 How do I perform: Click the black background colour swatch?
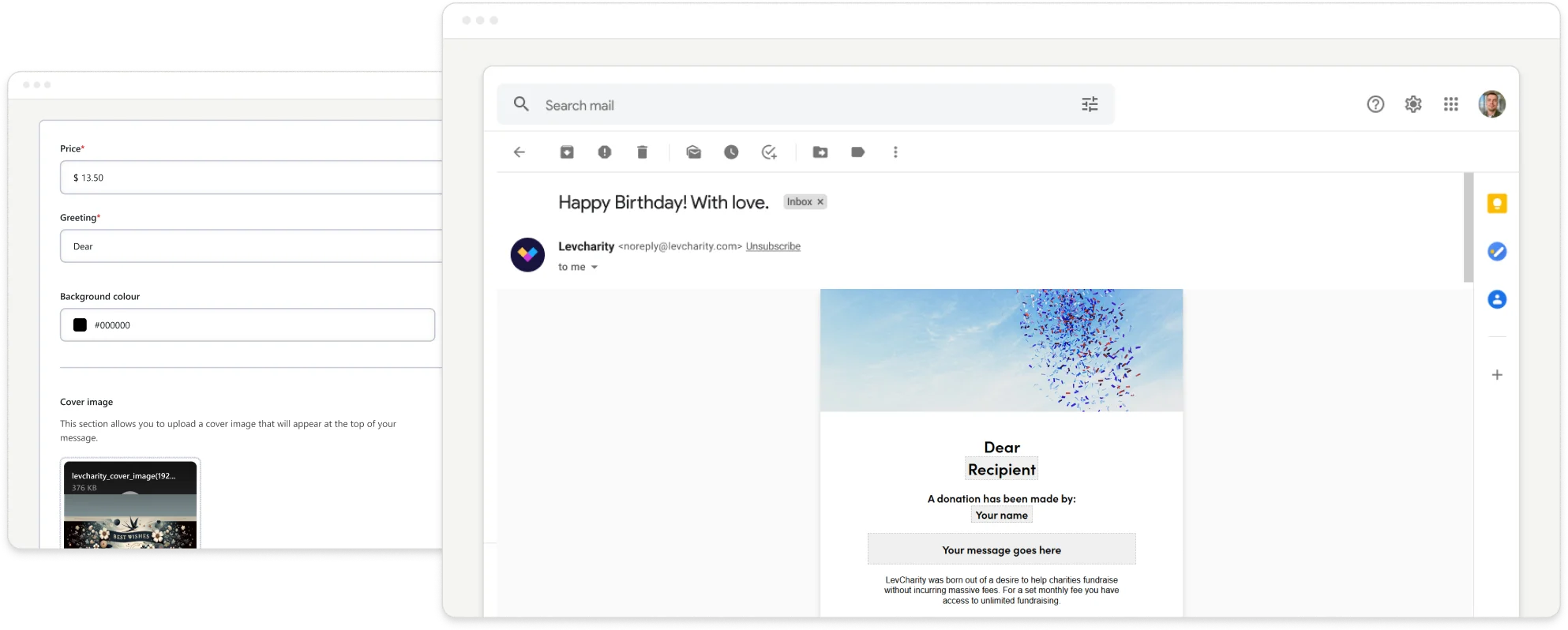(x=80, y=325)
